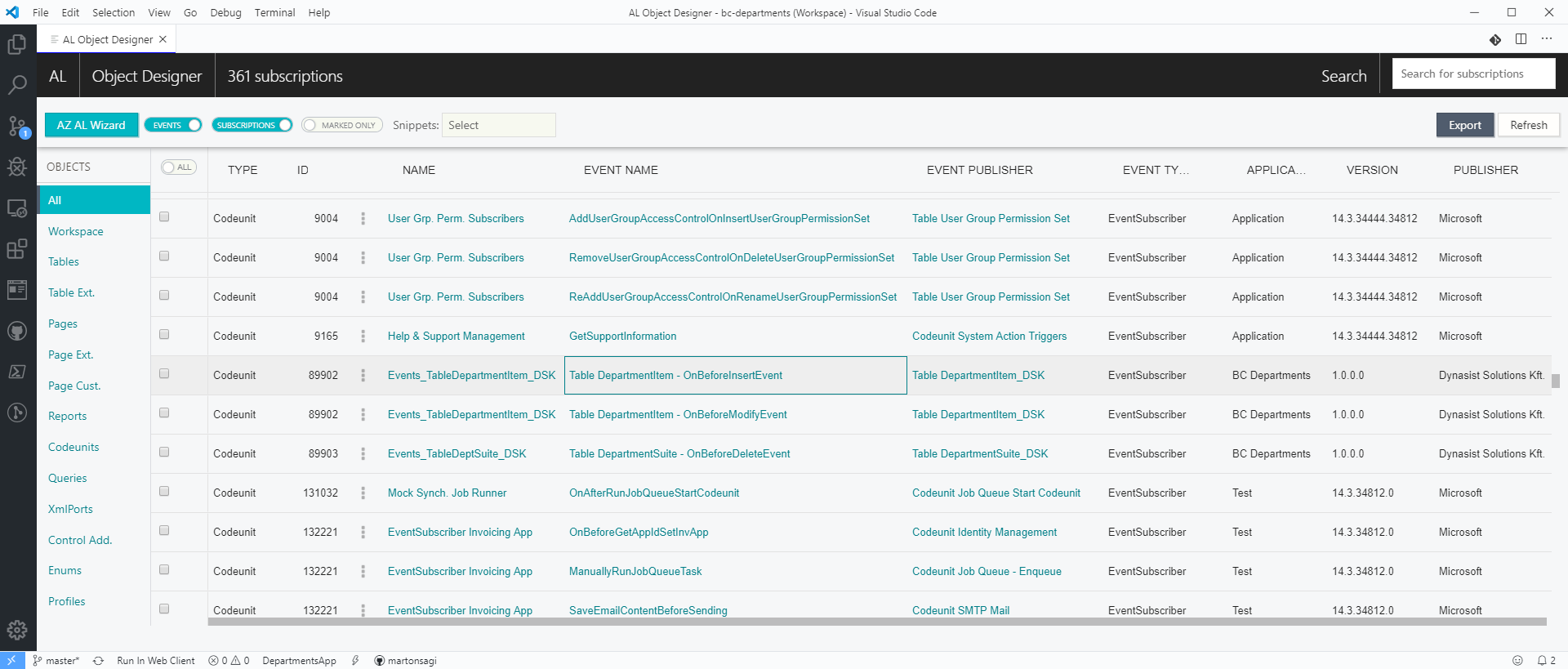This screenshot has width=1568, height=669.
Task: Click the Split Editor icon
Action: pos(1521,39)
